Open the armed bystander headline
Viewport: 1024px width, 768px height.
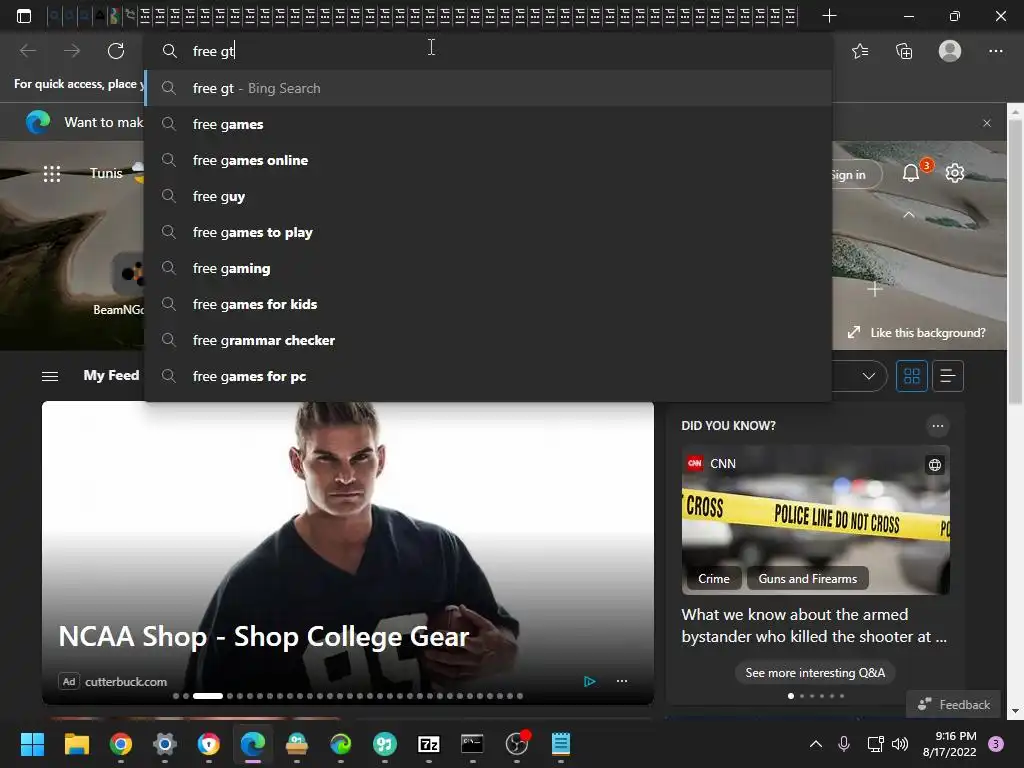(814, 626)
